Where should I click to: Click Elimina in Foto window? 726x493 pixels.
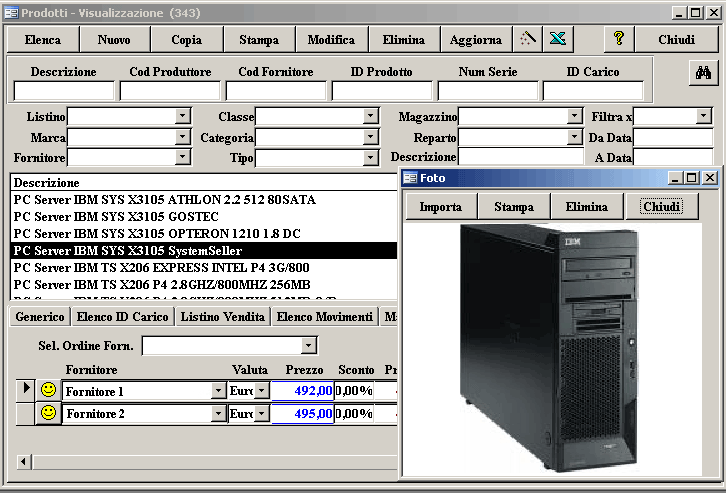pos(587,206)
